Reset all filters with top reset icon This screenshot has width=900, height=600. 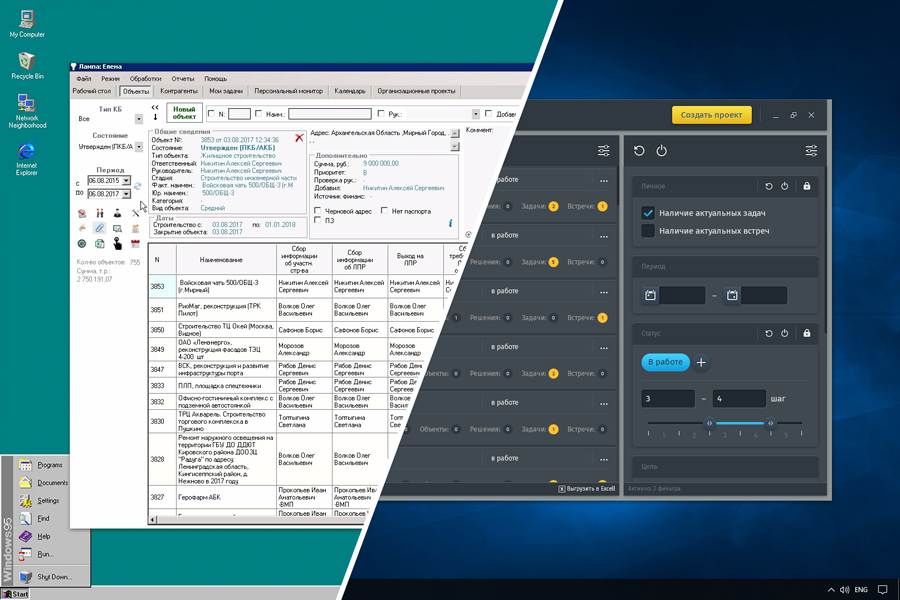[639, 151]
